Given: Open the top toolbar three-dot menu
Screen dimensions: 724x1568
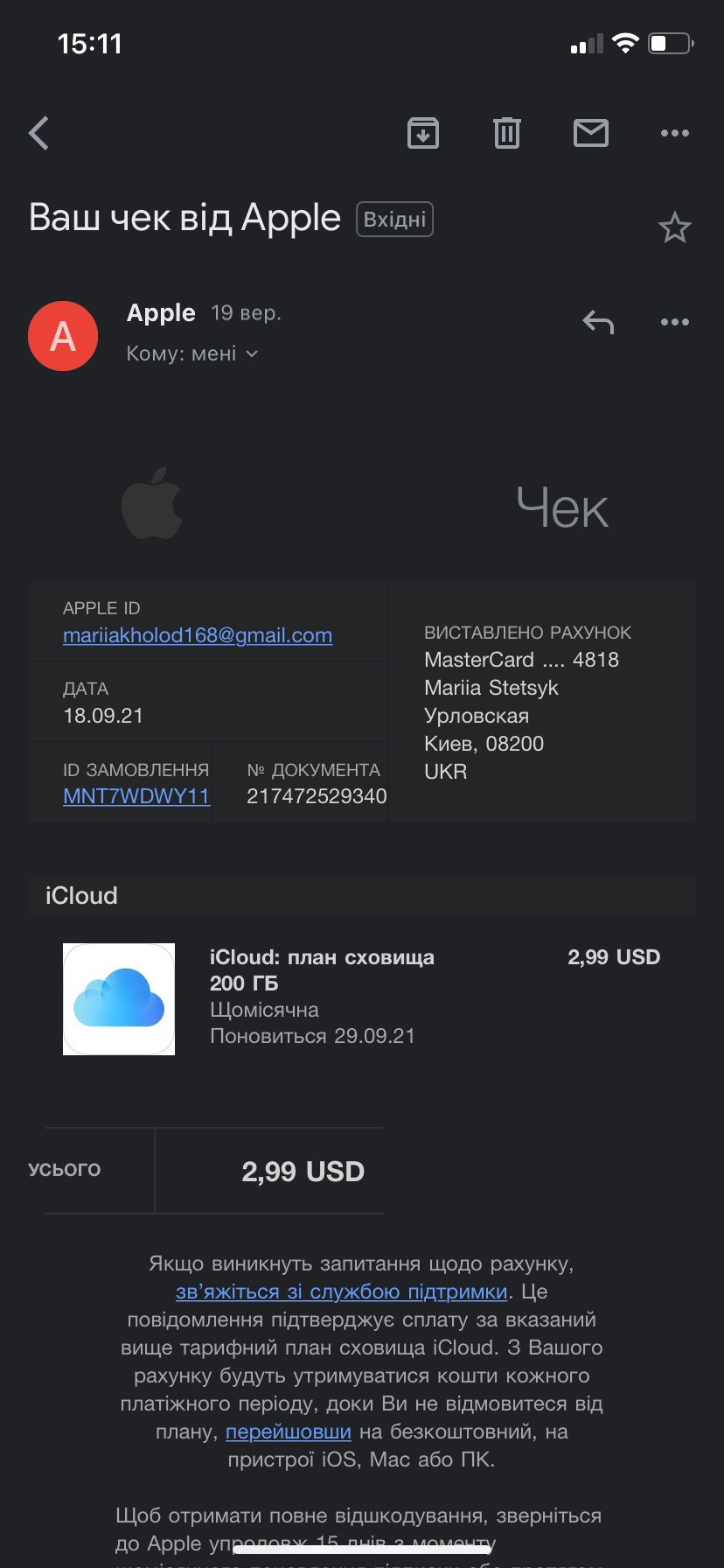Looking at the screenshot, I should point(675,133).
